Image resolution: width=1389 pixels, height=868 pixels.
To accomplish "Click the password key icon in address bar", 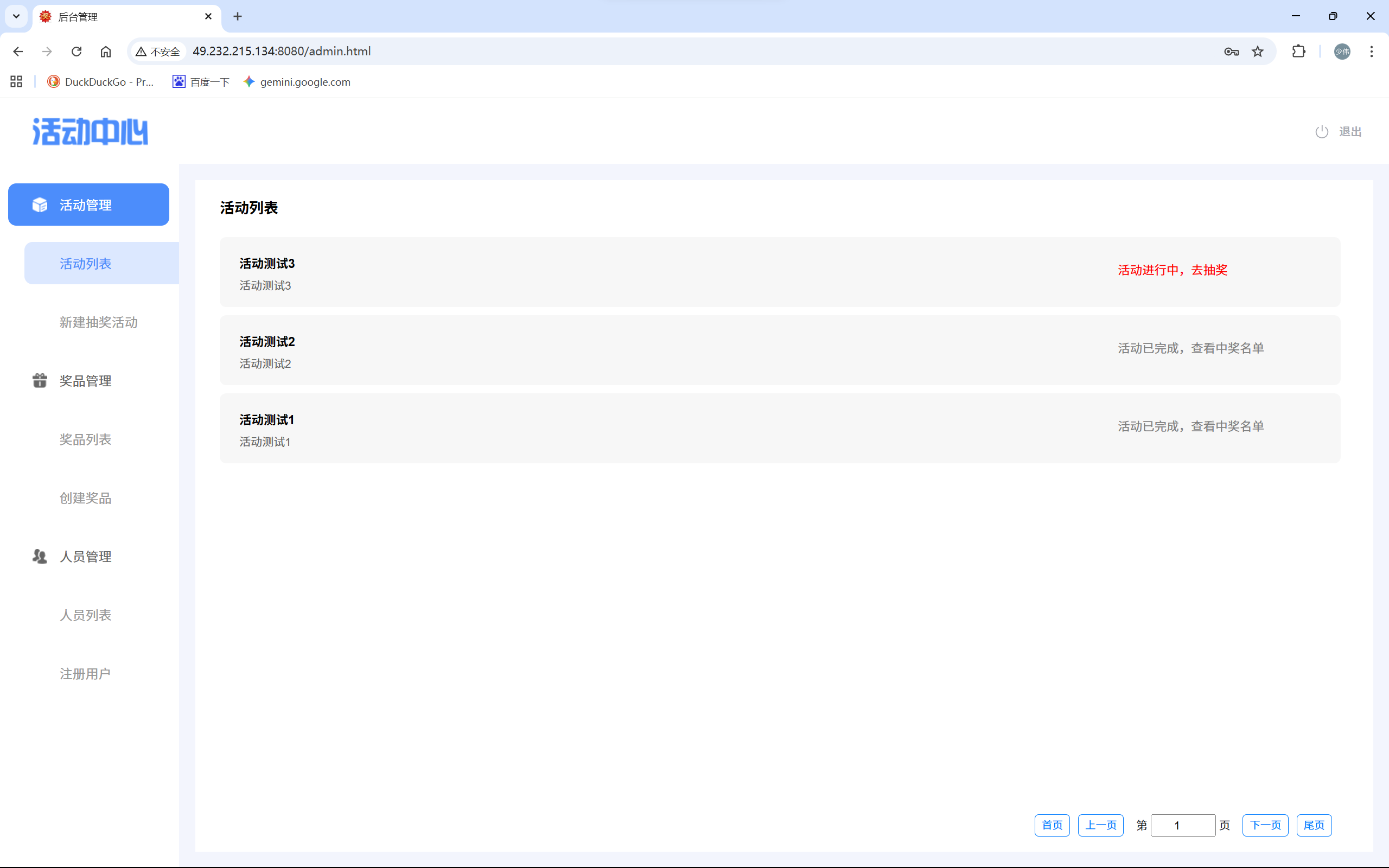I will pyautogui.click(x=1231, y=52).
